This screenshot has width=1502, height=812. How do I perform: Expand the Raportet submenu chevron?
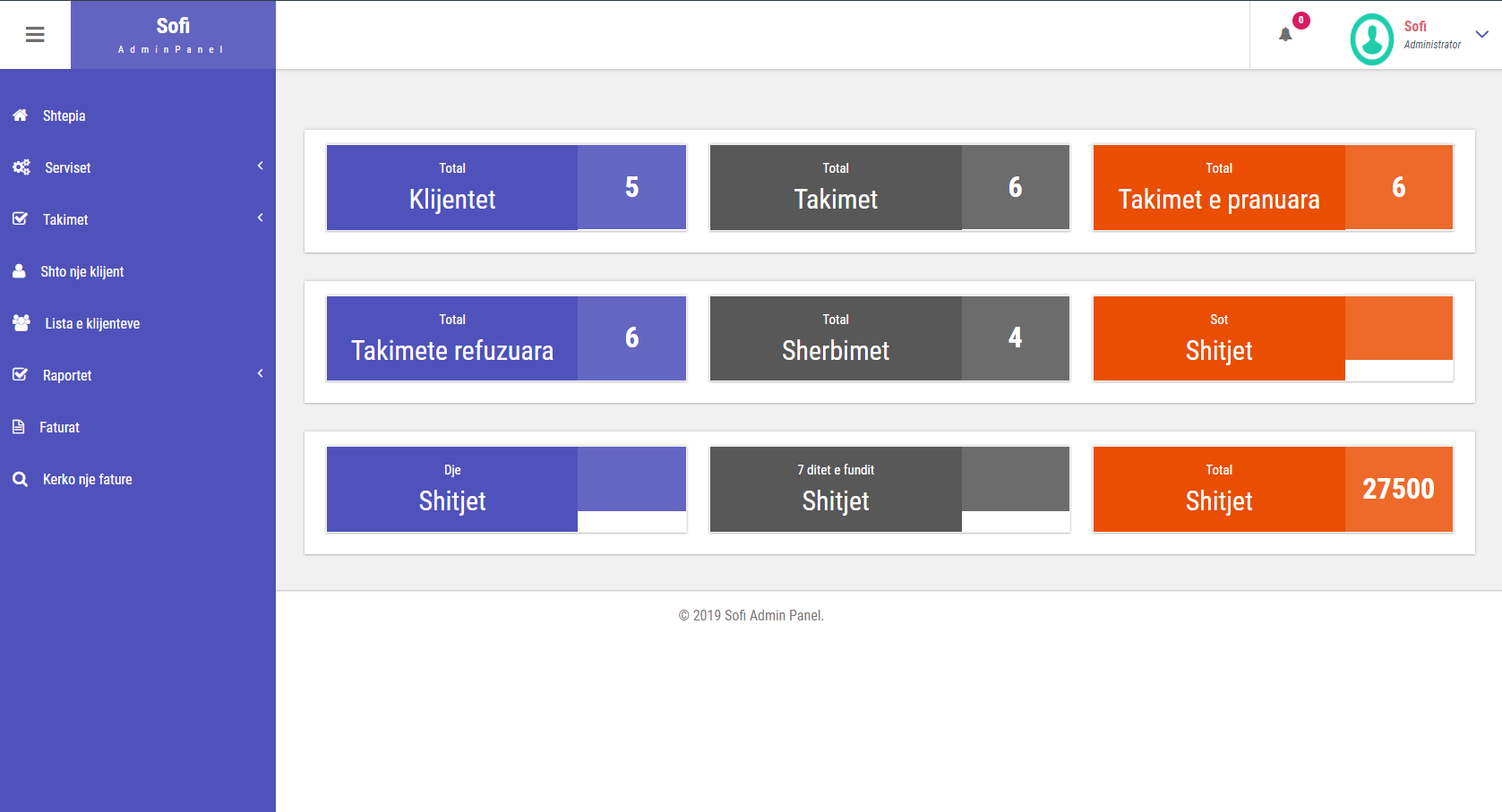point(260,373)
